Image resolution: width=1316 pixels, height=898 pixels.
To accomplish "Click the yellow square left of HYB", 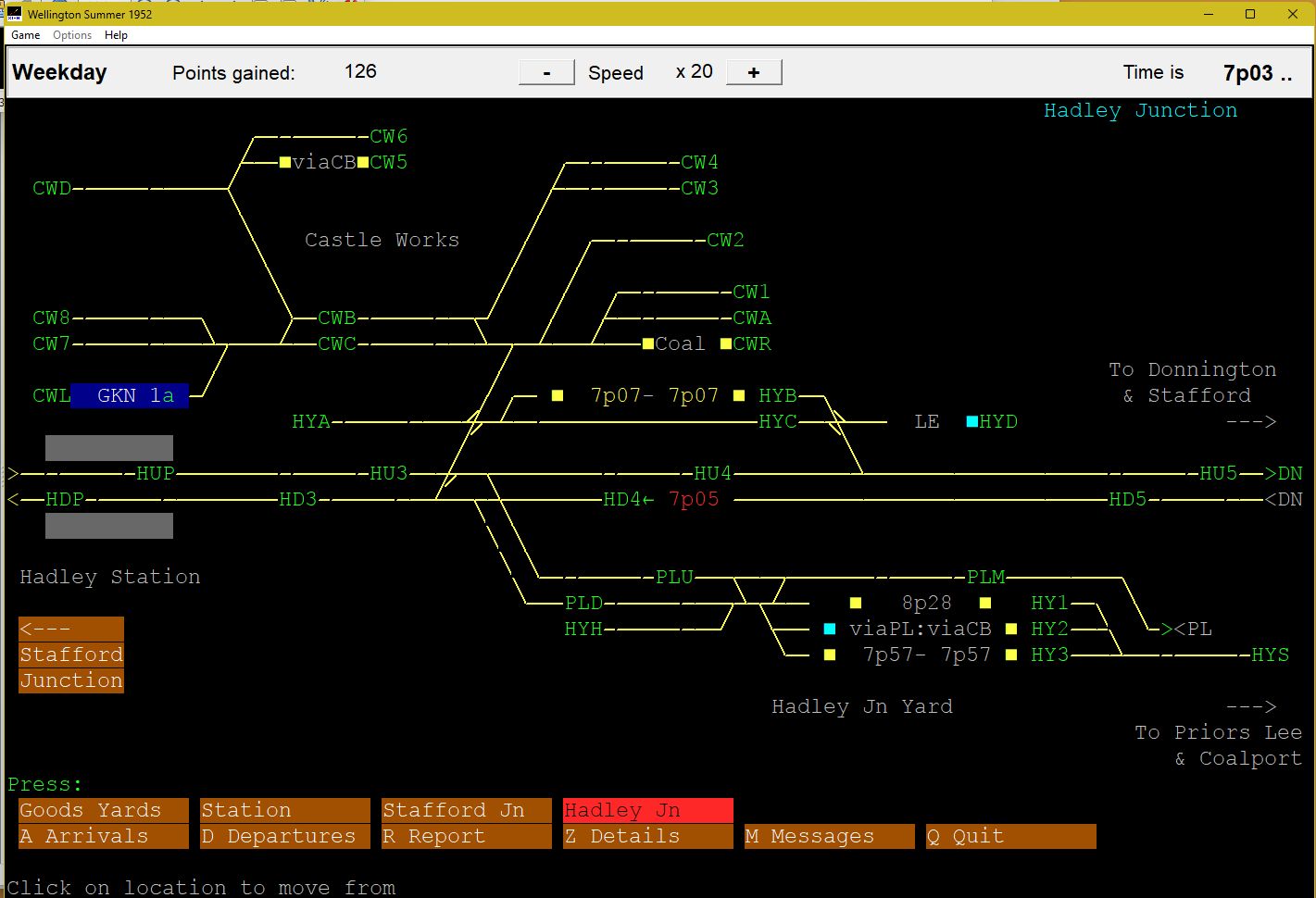I will [x=739, y=395].
